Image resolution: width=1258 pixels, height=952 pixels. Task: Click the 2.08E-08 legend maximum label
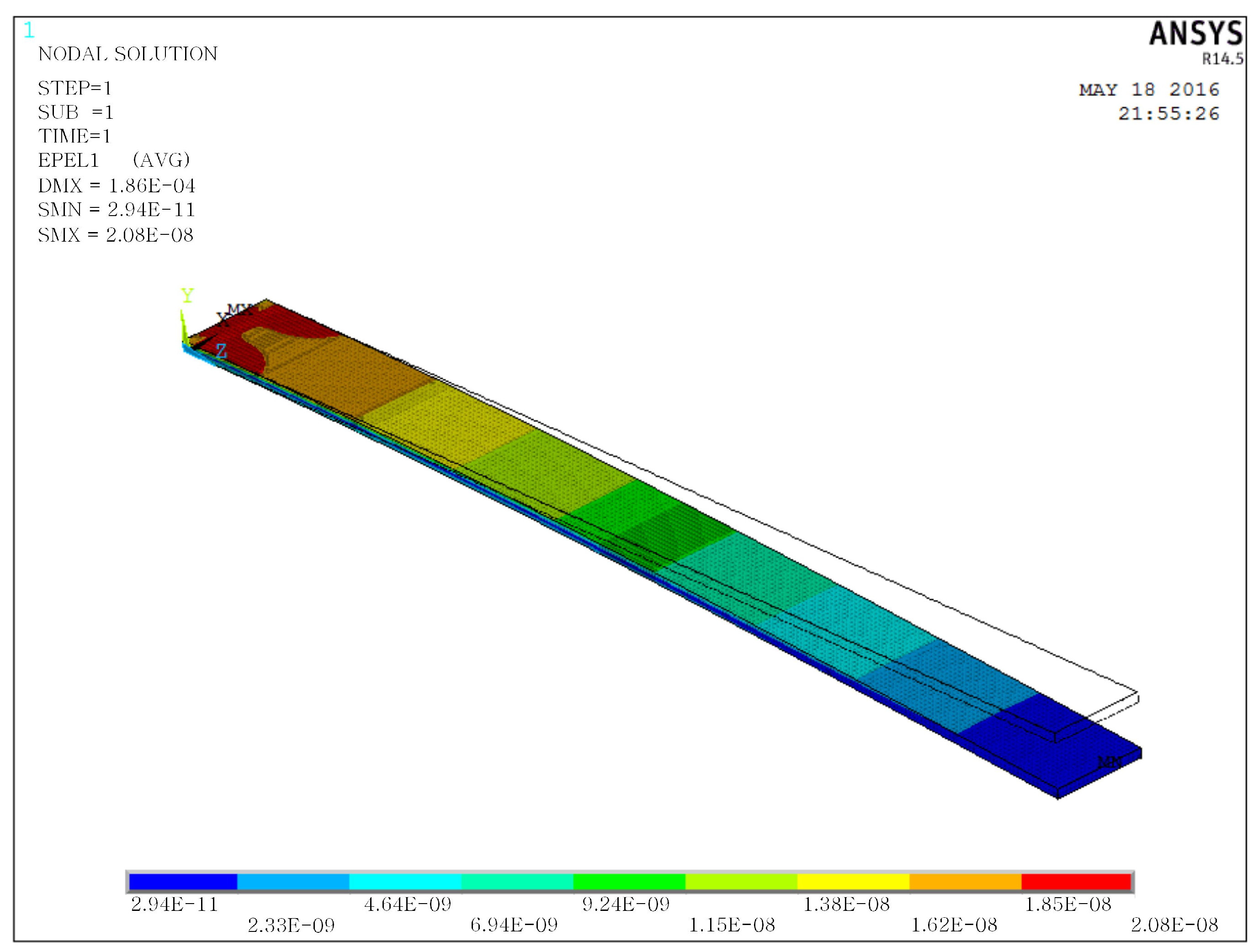pos(1174,925)
